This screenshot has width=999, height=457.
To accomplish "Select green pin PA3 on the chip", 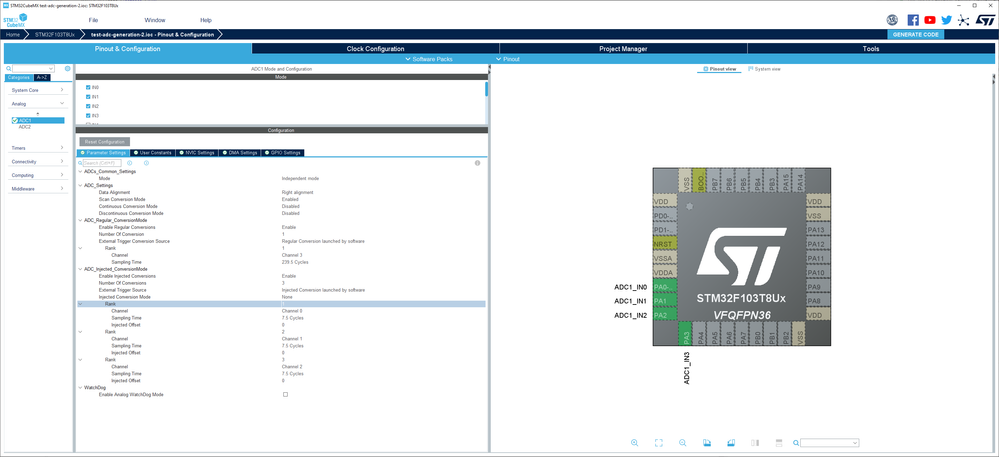I will (686, 334).
